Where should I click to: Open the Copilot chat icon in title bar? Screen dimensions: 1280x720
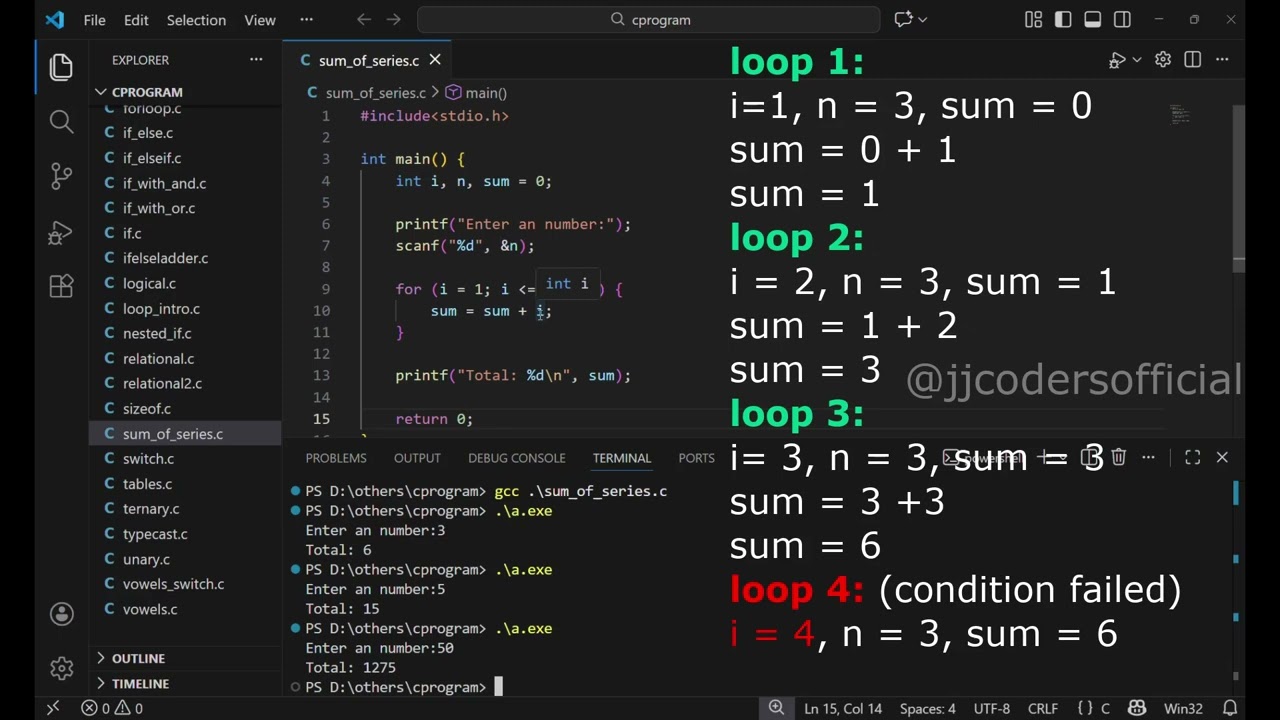(x=904, y=20)
